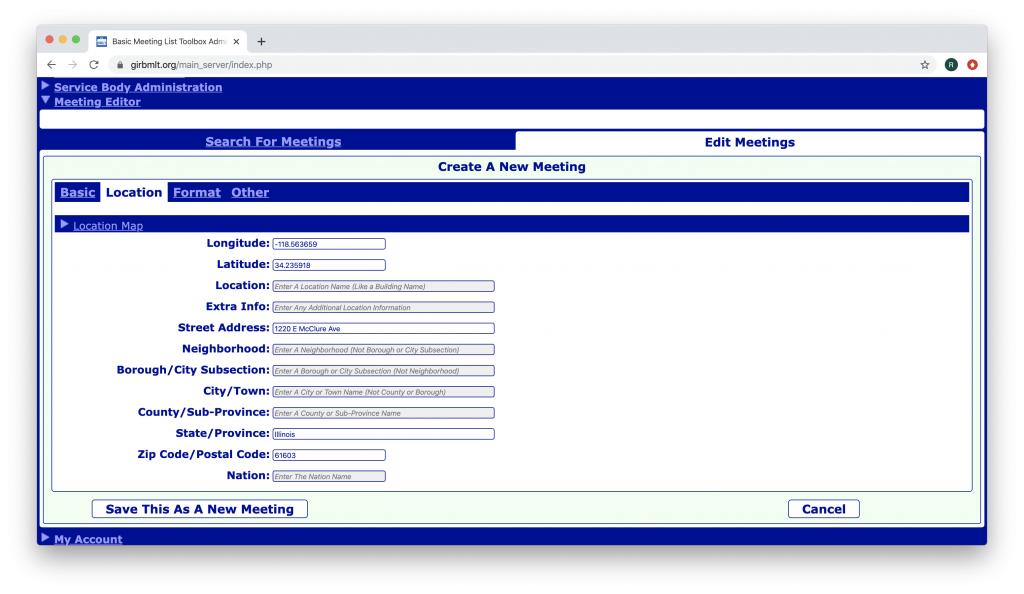View site info via the lock icon

120,65
